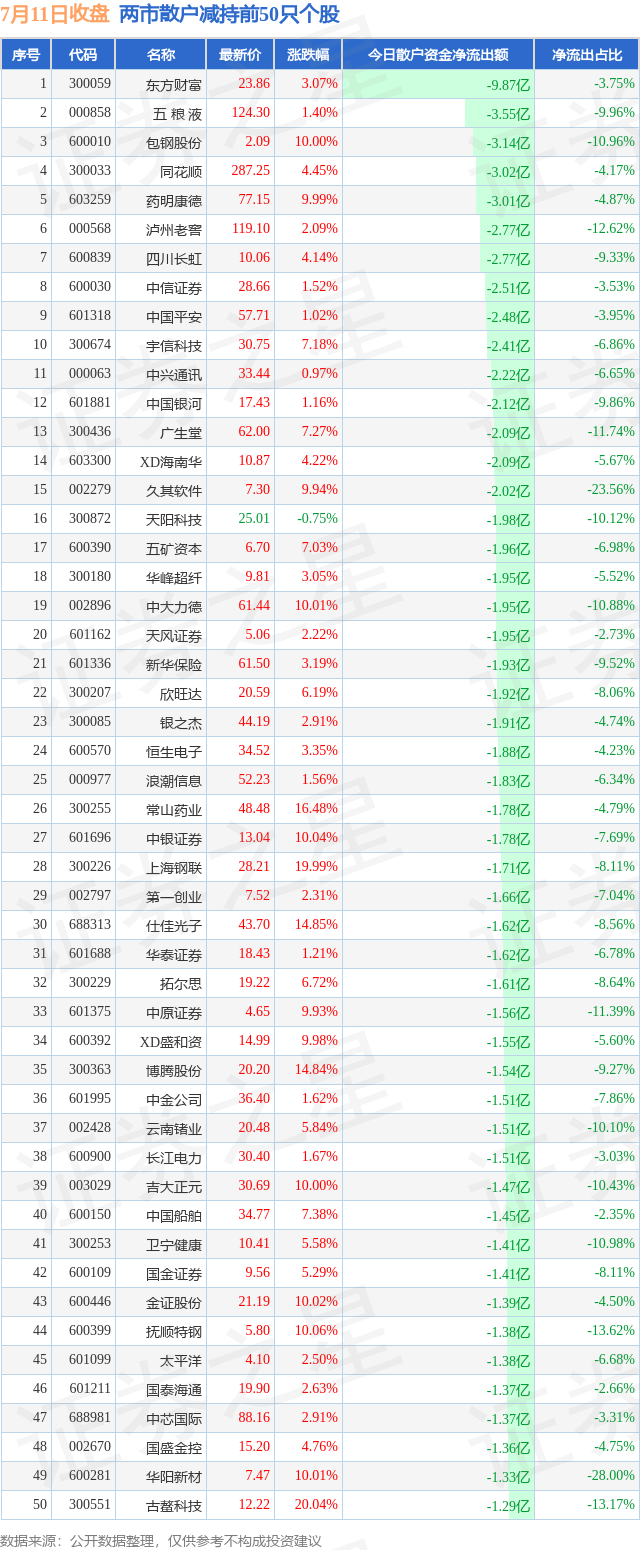Click 长江电力 stock name
Viewport: 640px width, 1550px height.
click(x=174, y=1157)
